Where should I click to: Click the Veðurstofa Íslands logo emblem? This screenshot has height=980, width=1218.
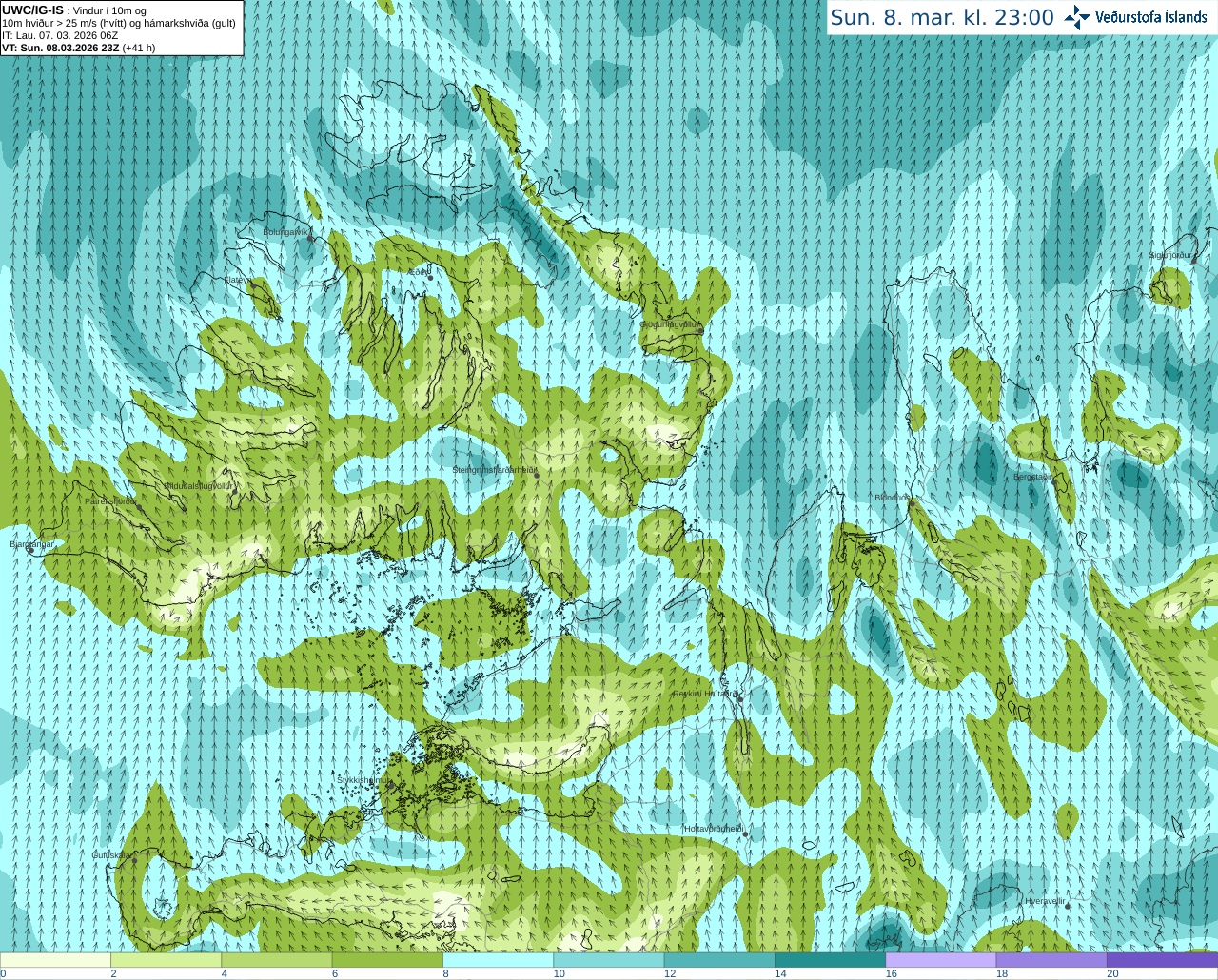pyautogui.click(x=1077, y=17)
